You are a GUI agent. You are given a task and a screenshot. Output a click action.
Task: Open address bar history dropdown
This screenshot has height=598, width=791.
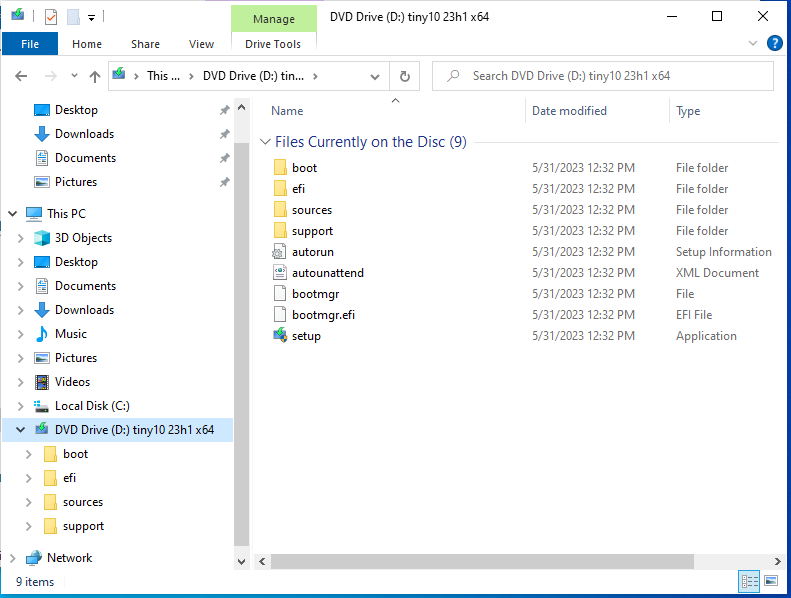point(375,77)
